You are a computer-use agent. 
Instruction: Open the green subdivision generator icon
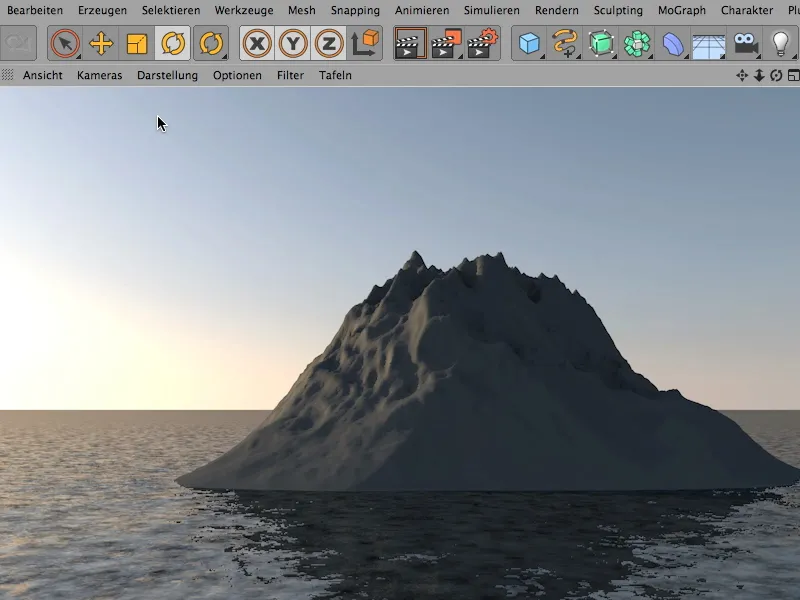(x=601, y=43)
